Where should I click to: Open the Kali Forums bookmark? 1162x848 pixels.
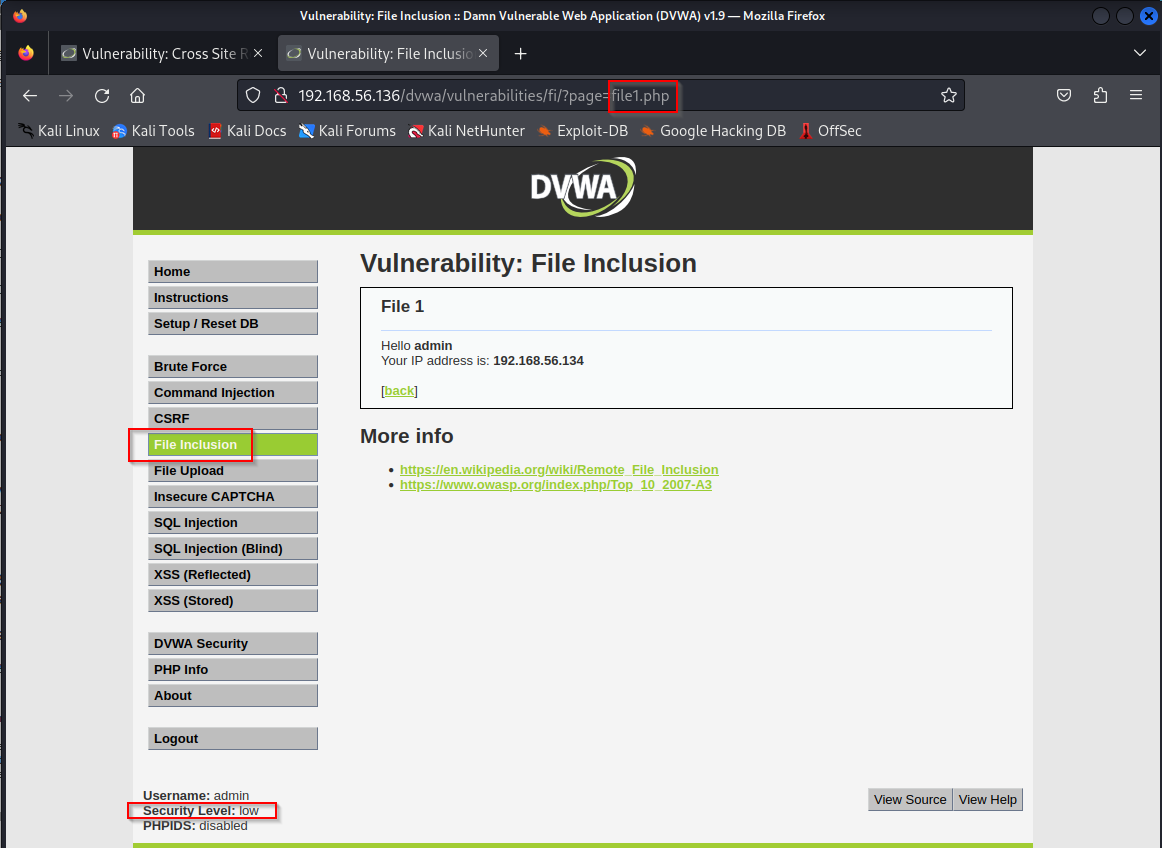coord(347,131)
